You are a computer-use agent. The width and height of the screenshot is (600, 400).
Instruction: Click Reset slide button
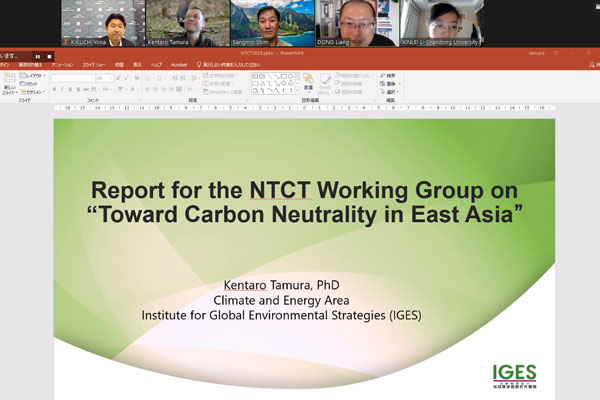[29, 83]
